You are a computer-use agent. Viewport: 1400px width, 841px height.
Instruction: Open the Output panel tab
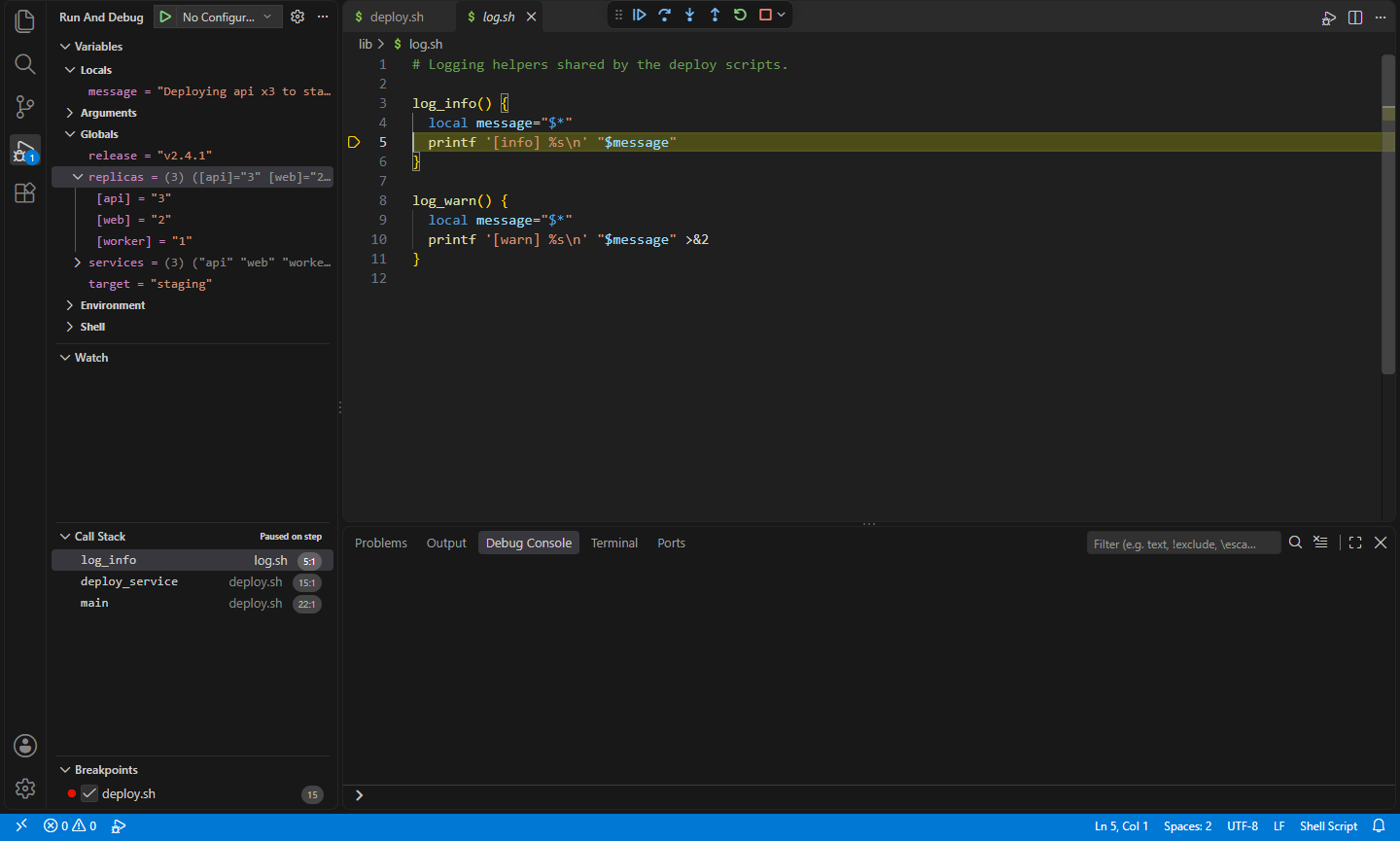(446, 543)
